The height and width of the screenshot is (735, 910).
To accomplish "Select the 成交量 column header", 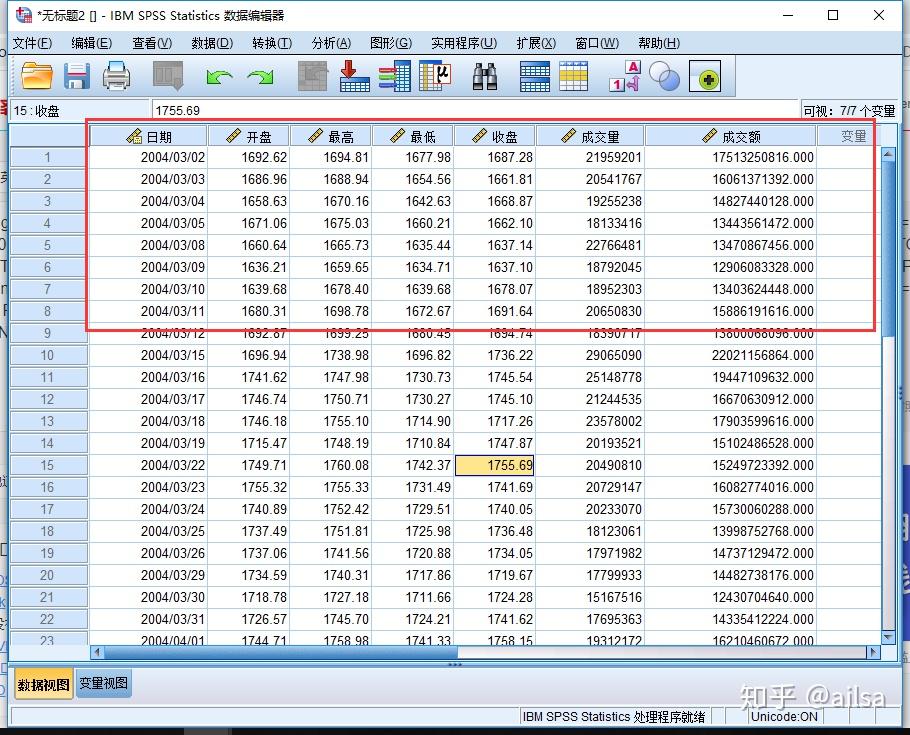I will click(590, 136).
